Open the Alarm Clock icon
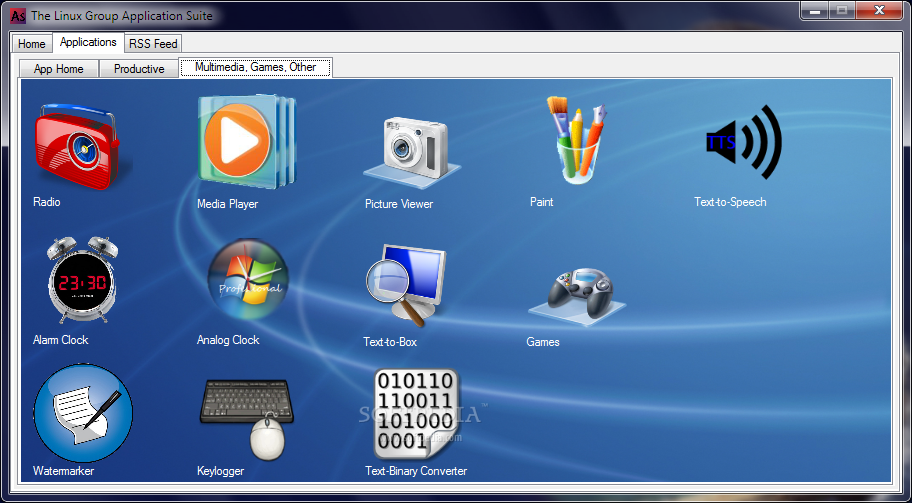The image size is (912, 503). click(x=82, y=280)
